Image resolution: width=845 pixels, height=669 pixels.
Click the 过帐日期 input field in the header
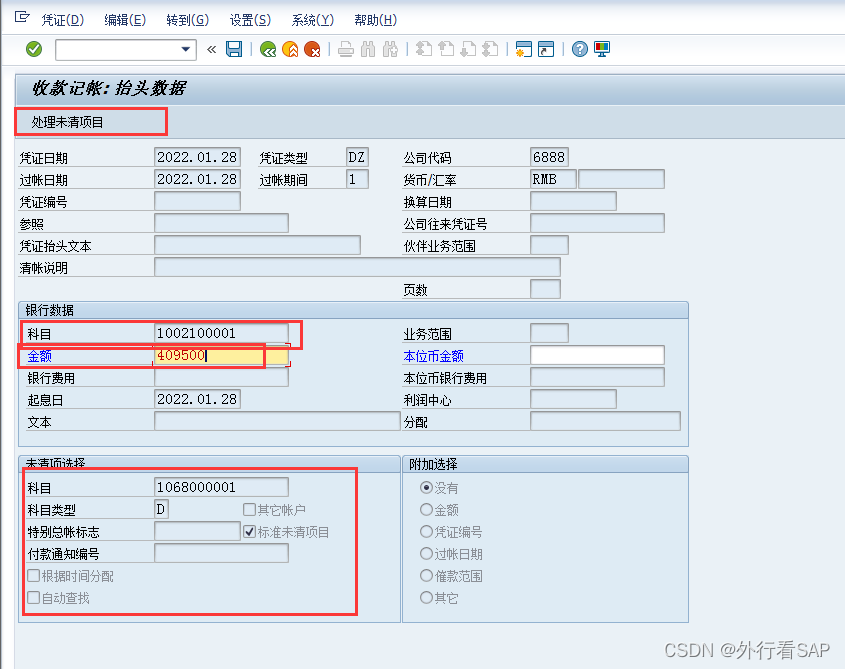[x=197, y=179]
